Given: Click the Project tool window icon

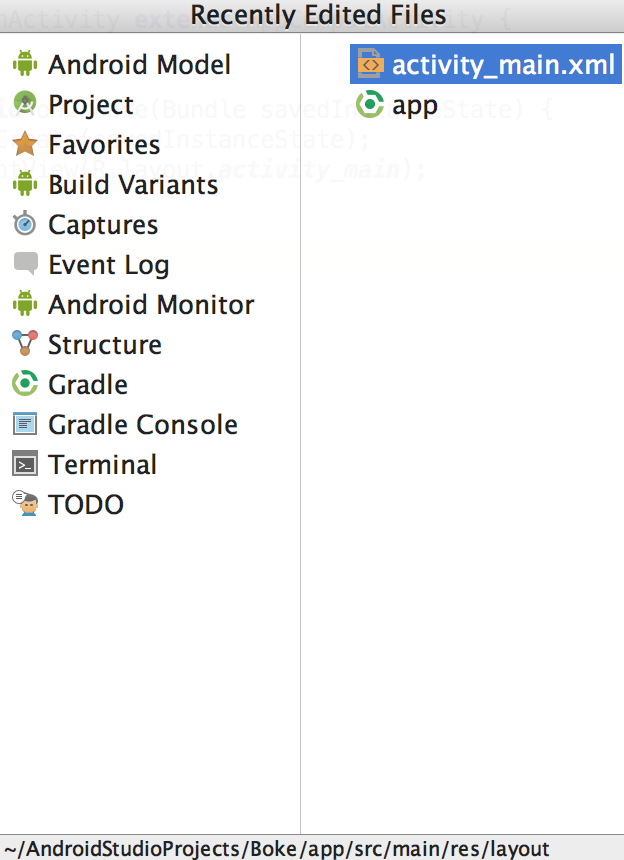Looking at the screenshot, I should (x=25, y=105).
